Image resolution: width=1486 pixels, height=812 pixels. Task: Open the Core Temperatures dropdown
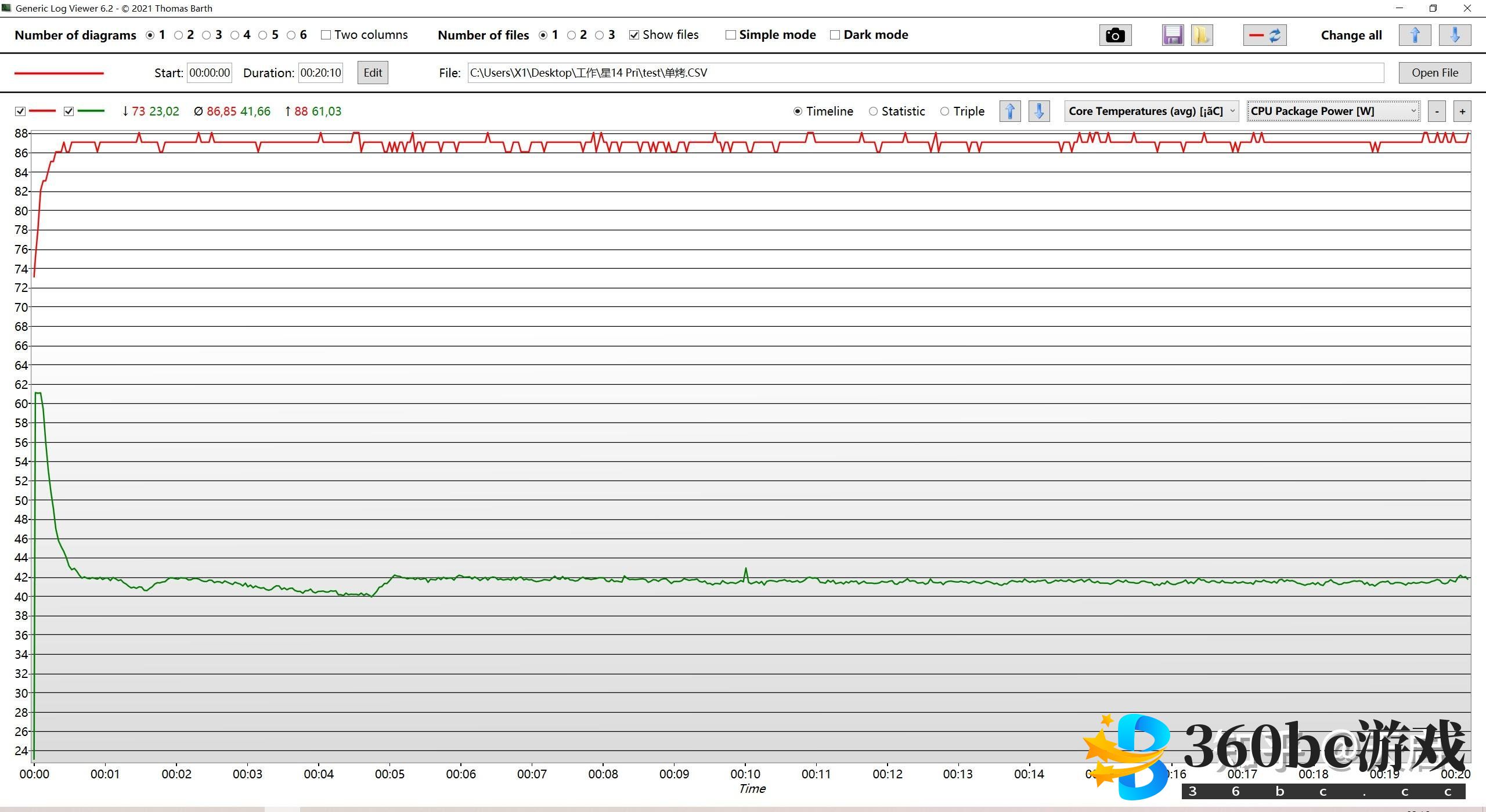point(1151,111)
